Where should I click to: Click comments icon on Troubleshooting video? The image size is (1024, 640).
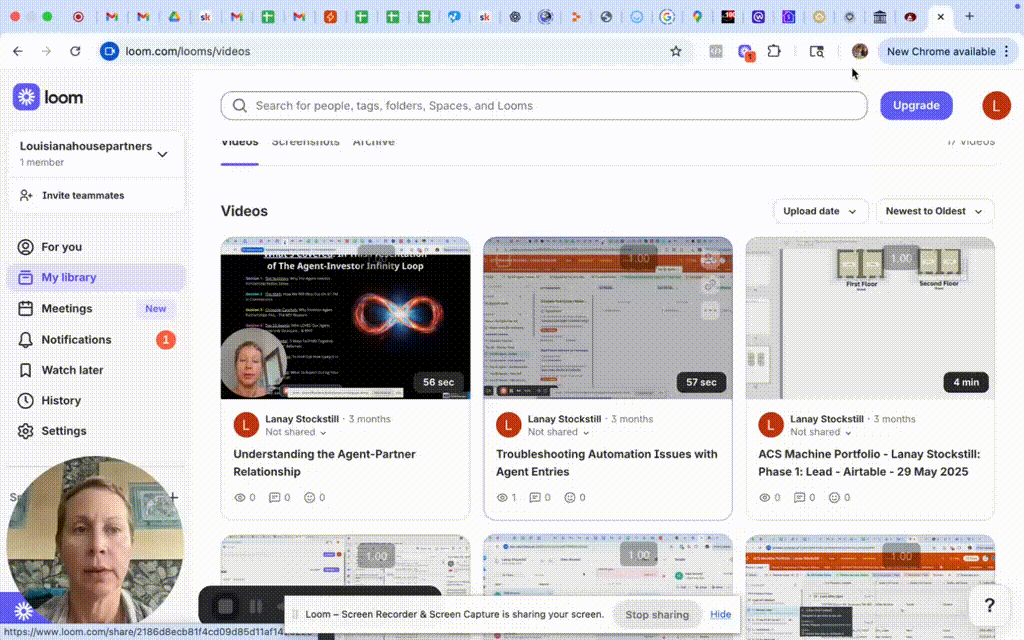535,498
